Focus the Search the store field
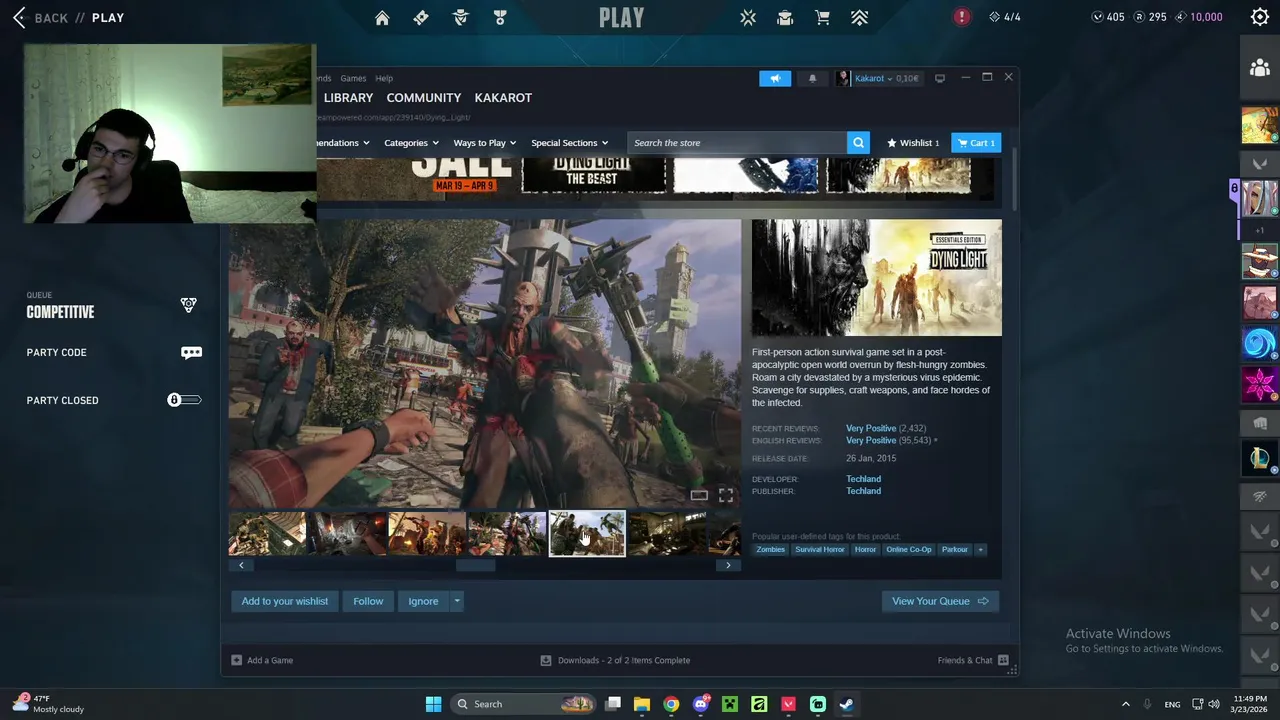 pyautogui.click(x=735, y=143)
